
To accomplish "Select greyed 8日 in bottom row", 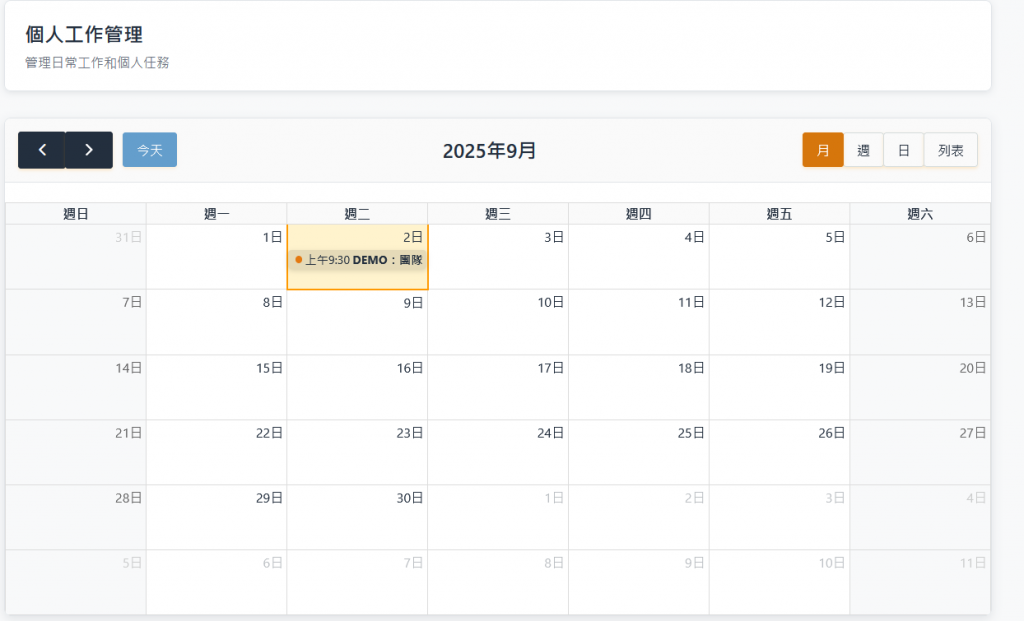I will tap(554, 563).
